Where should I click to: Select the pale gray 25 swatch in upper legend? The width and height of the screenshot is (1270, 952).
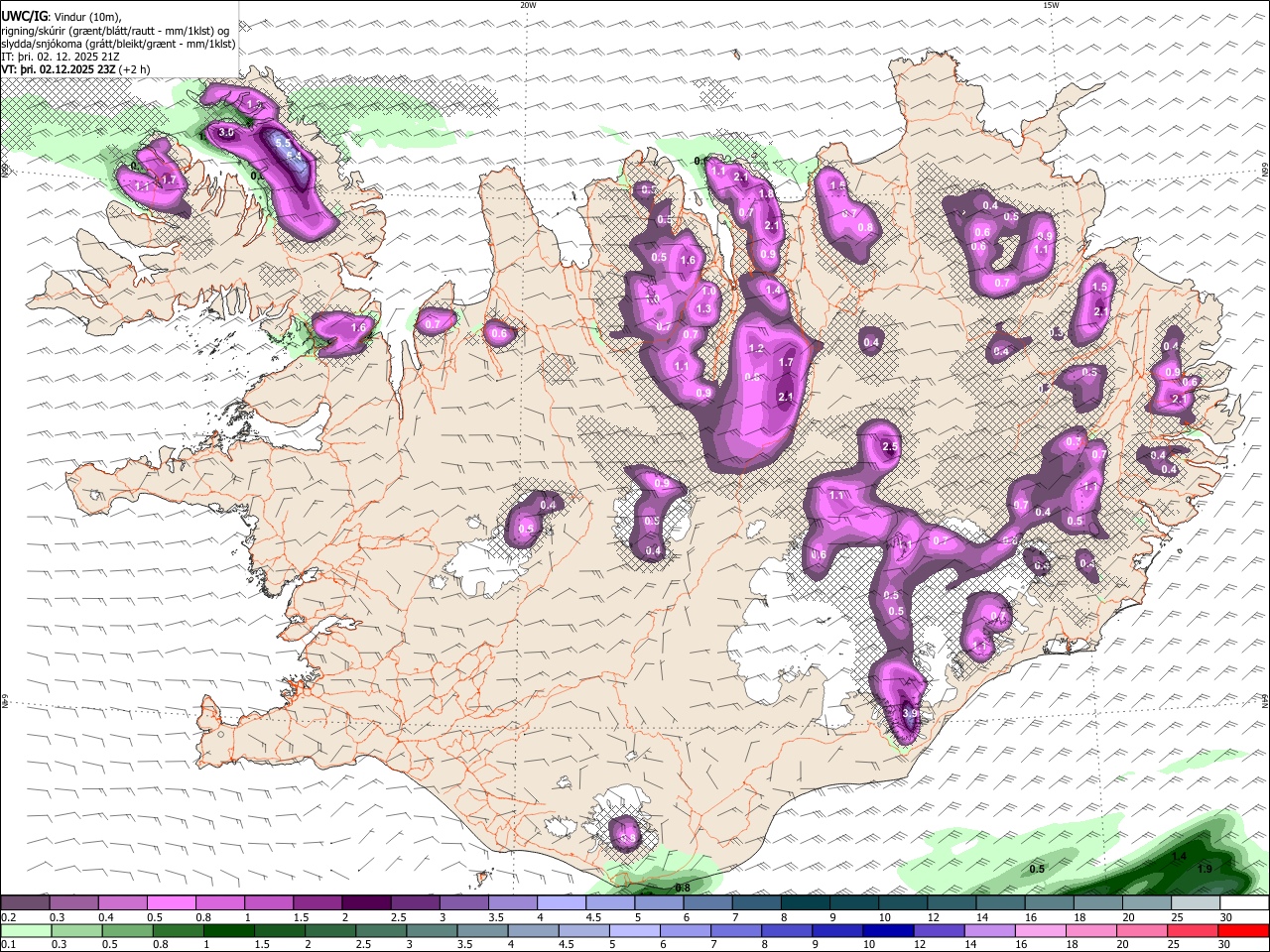click(1195, 902)
